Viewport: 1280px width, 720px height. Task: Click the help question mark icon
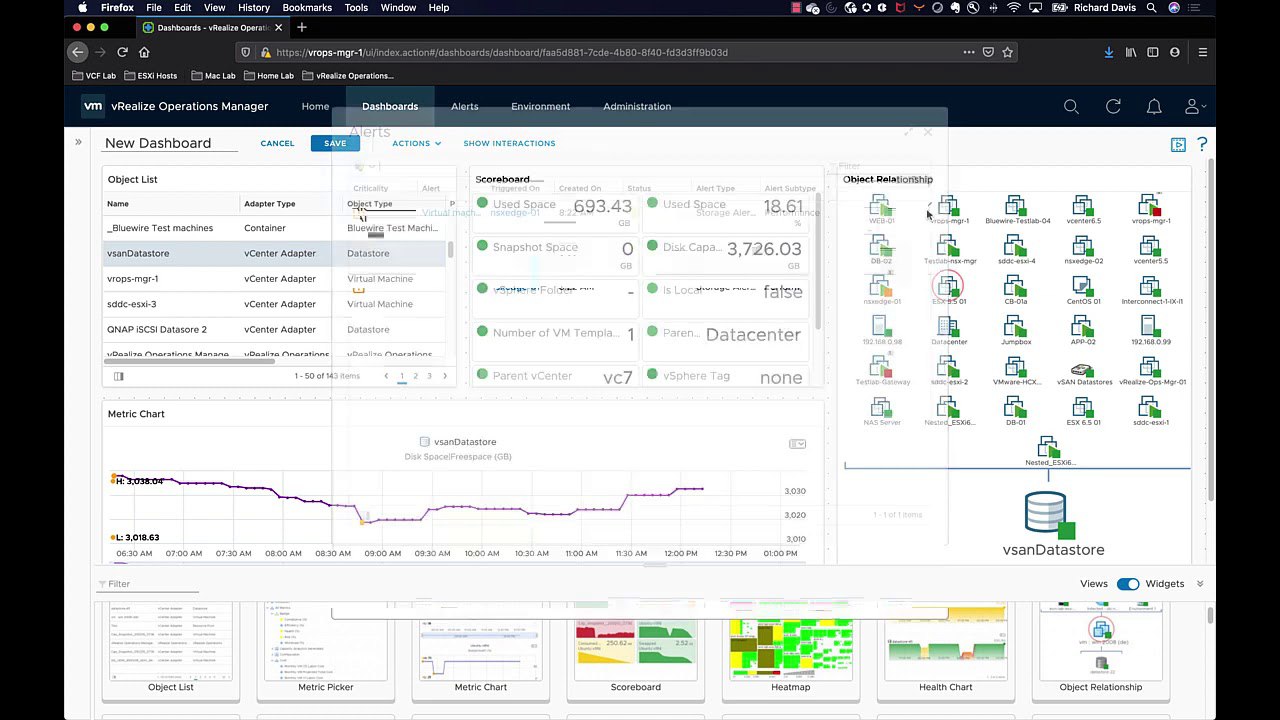tap(1202, 145)
